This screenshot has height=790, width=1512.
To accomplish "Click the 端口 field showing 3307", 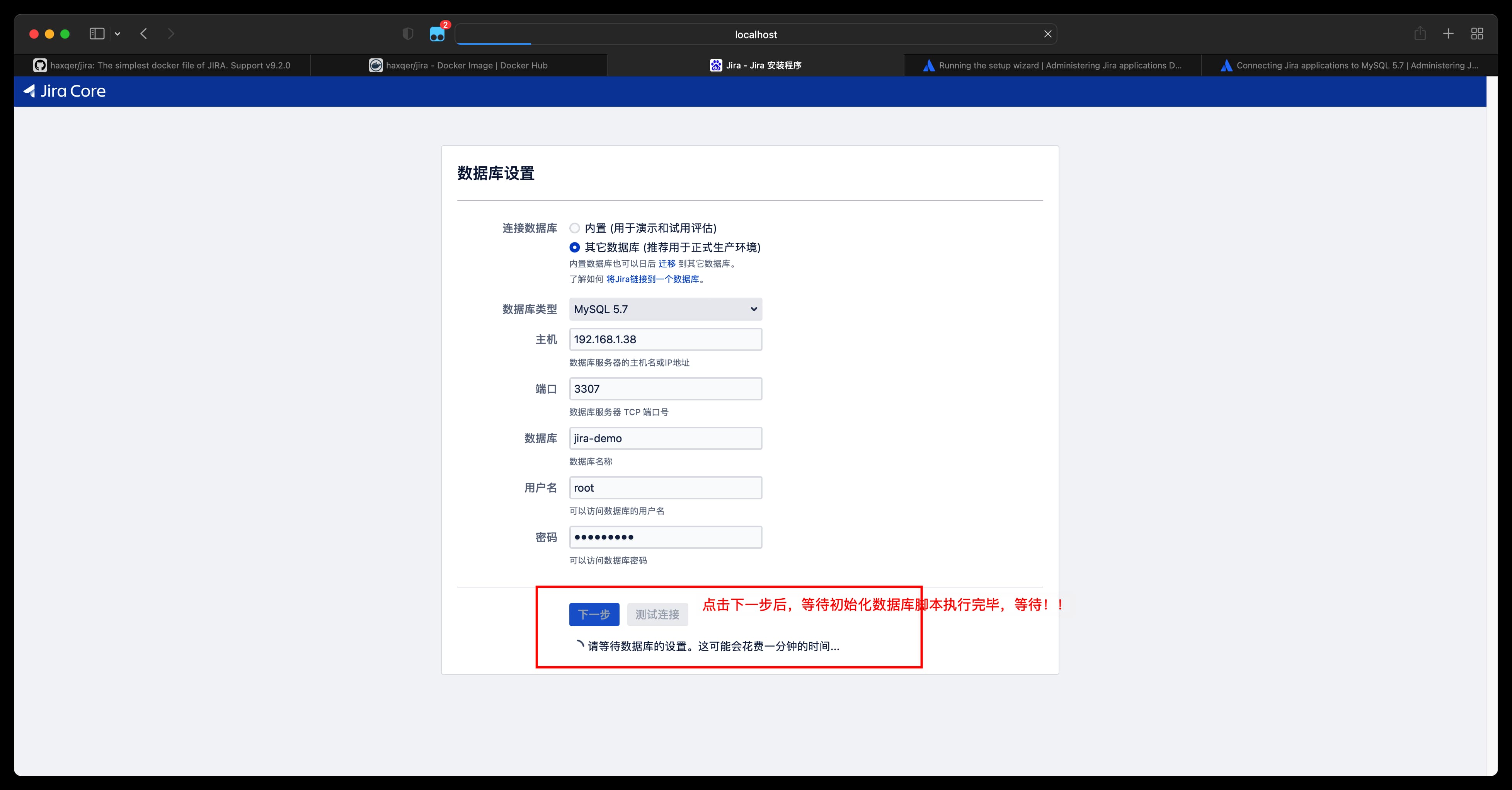I will coord(666,388).
